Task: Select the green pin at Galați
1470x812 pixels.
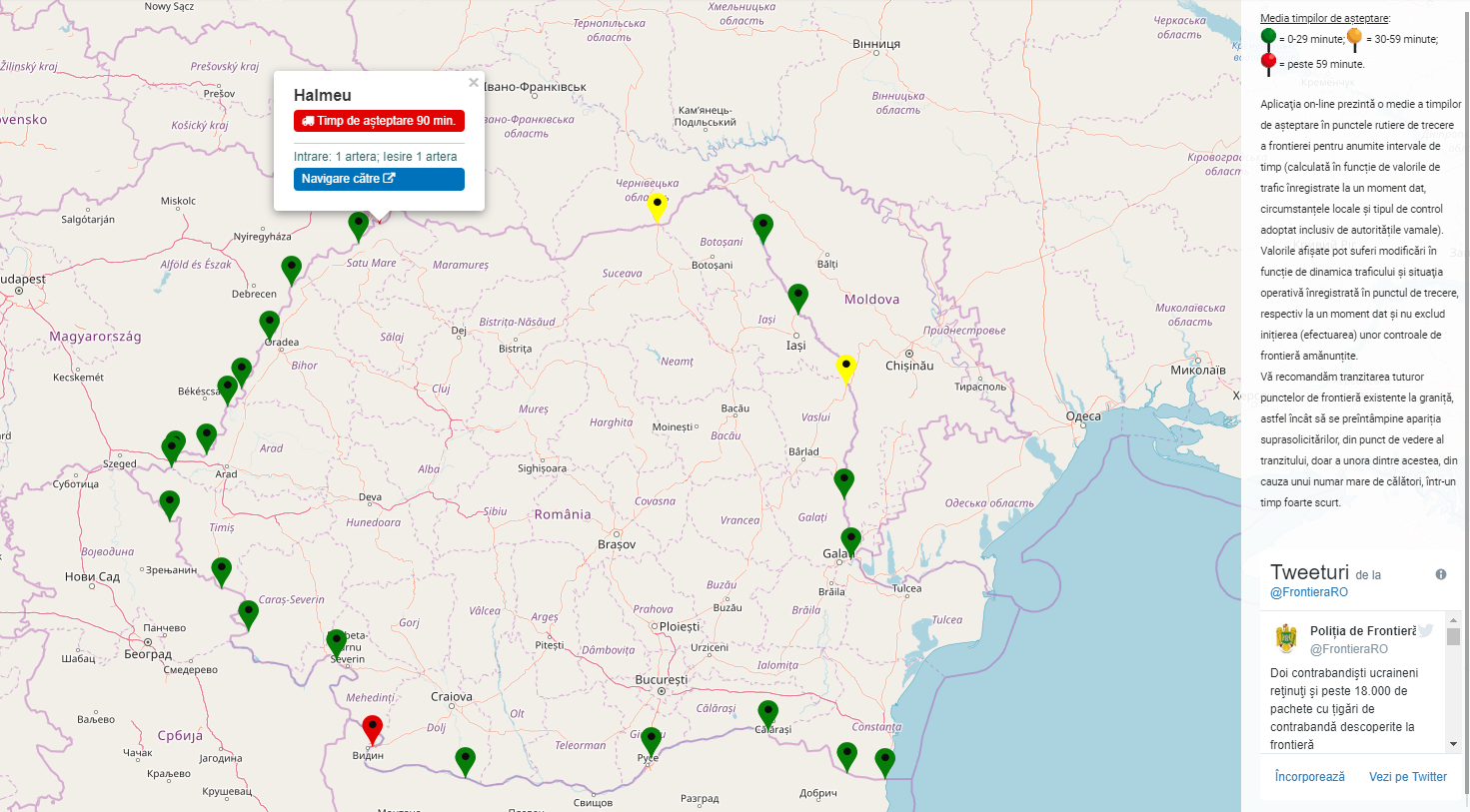Action: click(850, 540)
